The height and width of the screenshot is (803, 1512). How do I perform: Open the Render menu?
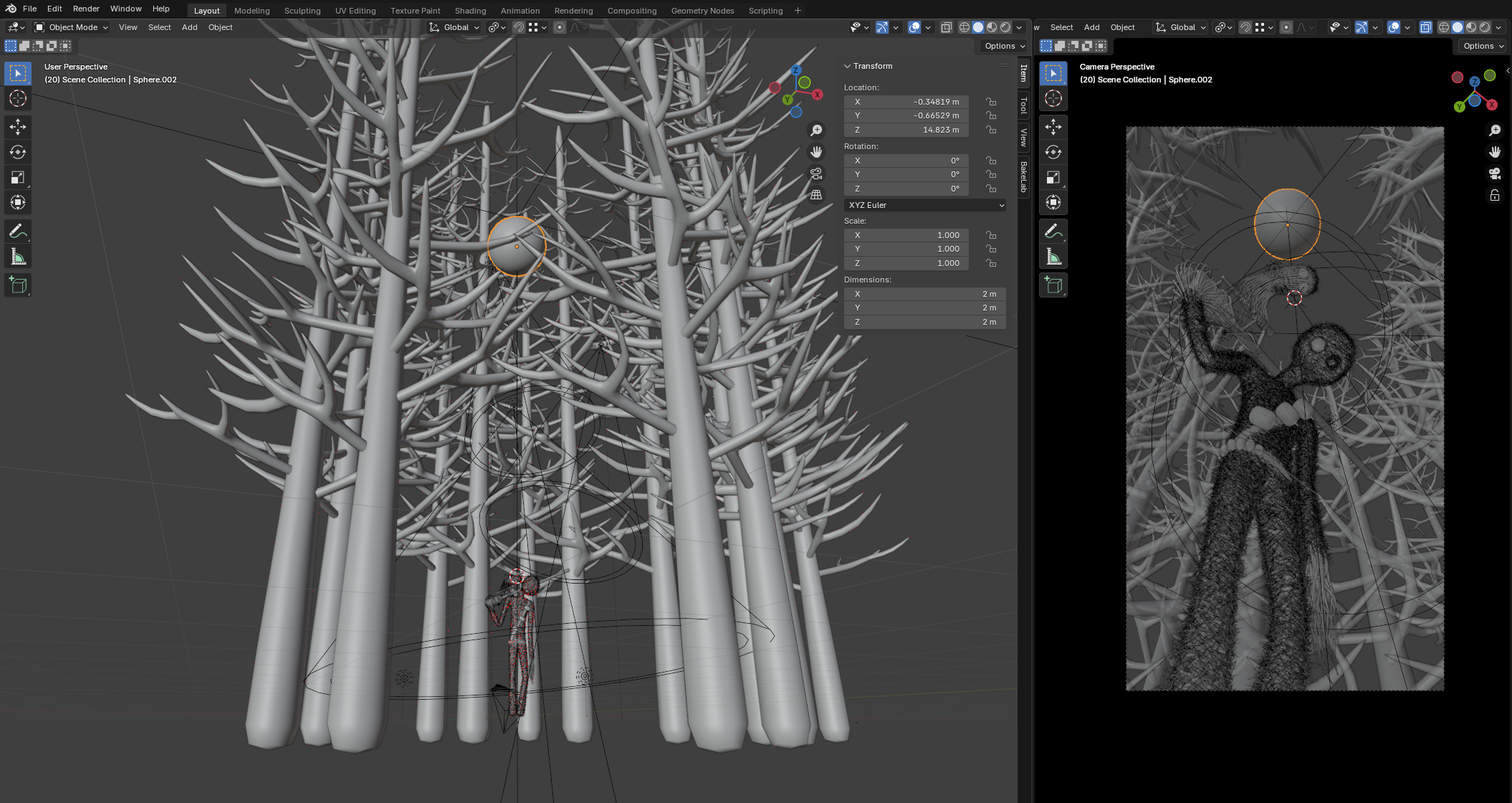coord(86,9)
